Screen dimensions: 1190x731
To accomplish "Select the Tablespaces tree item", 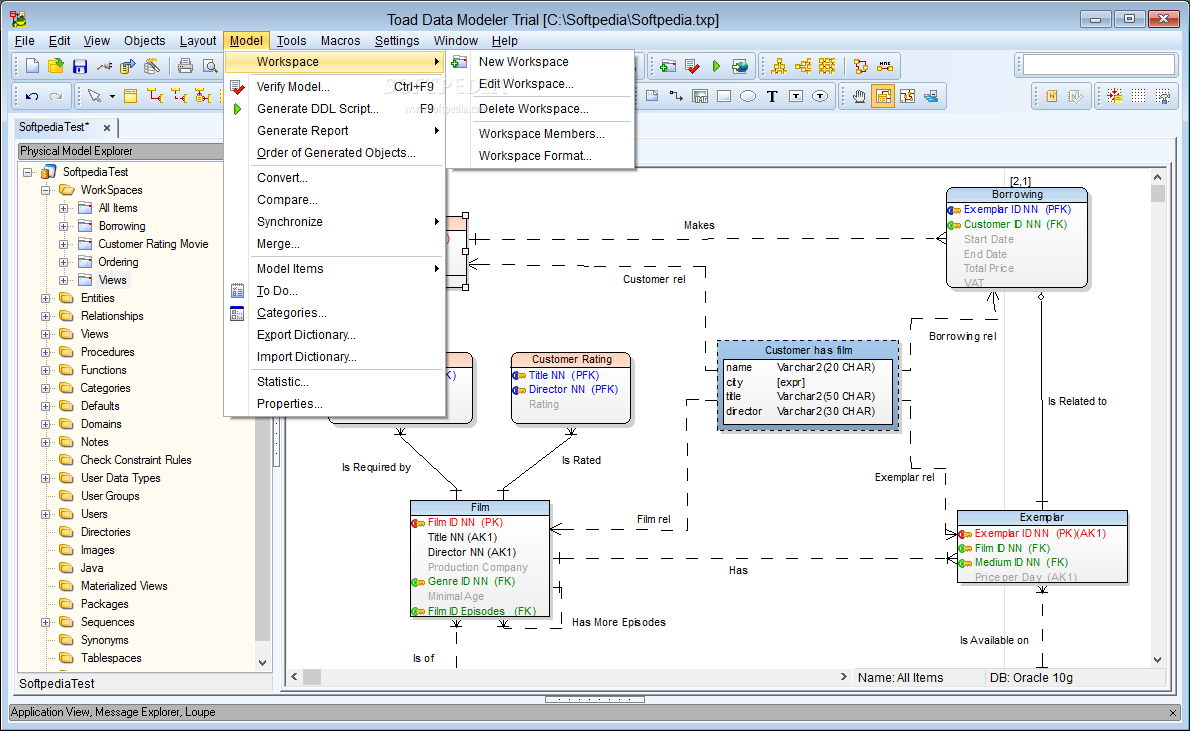I will 111,658.
